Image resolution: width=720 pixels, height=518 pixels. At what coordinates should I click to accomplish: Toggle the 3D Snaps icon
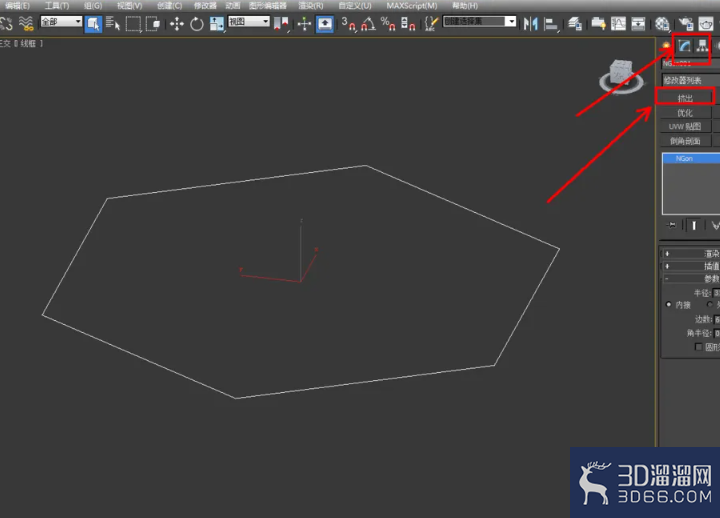349,24
